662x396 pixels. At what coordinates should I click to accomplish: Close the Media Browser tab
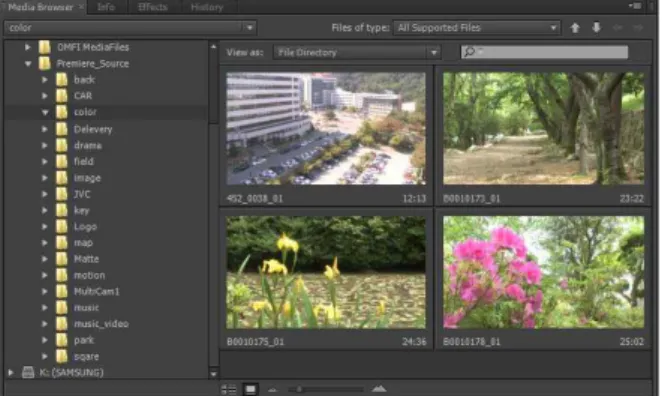point(81,7)
